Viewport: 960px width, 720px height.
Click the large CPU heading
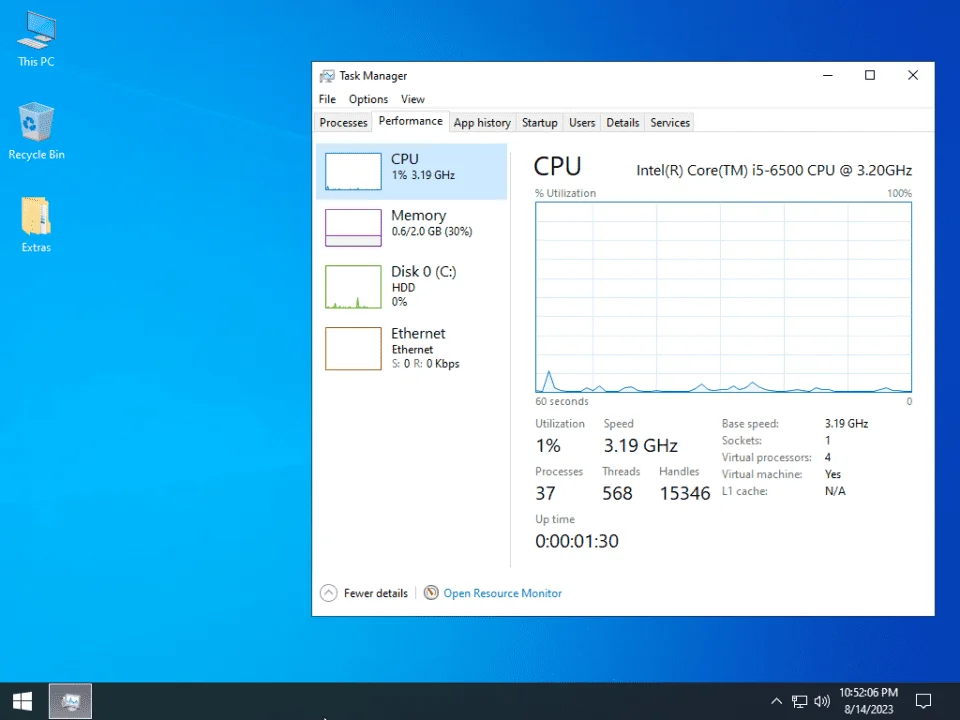point(557,167)
